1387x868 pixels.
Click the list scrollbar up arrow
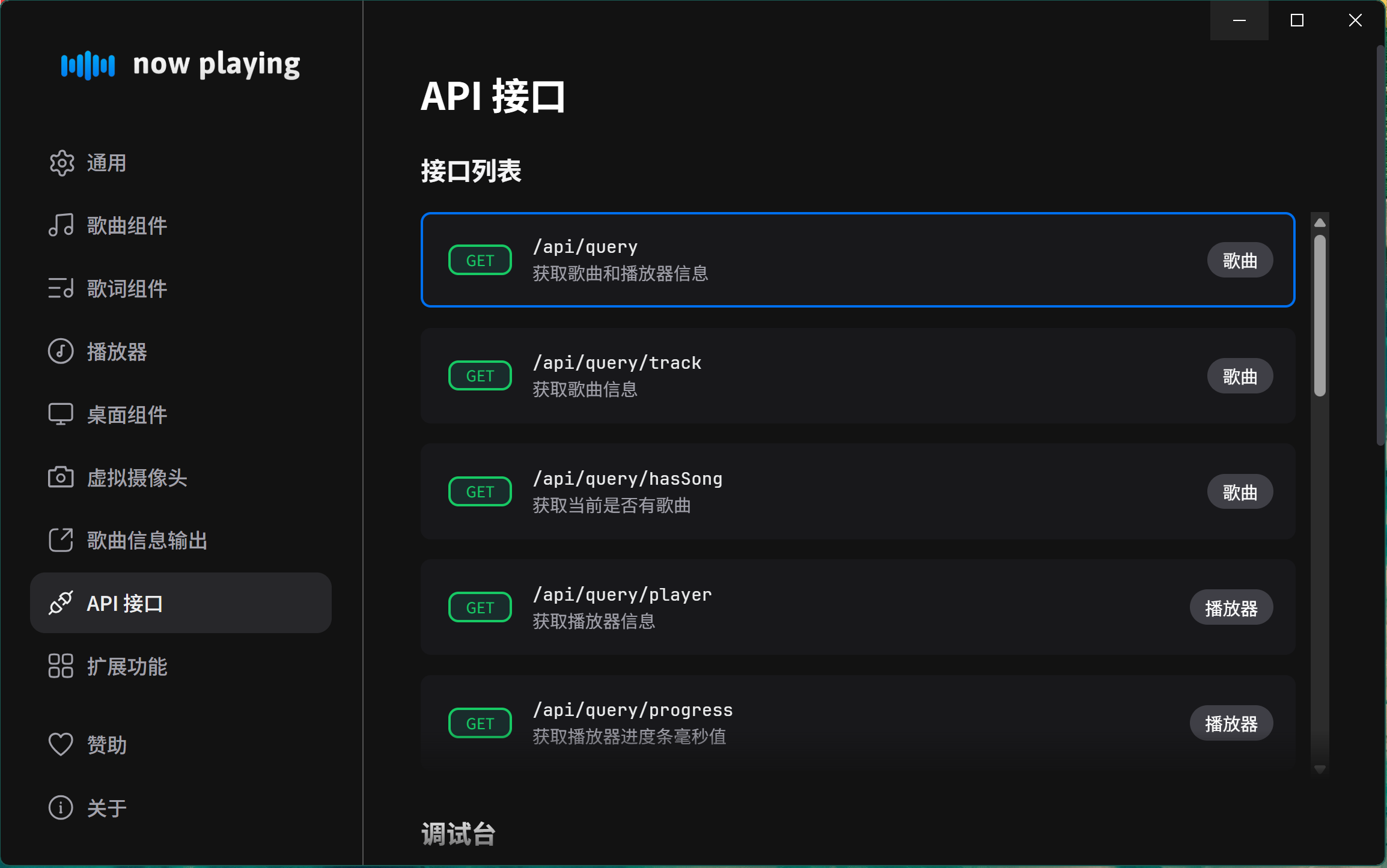pyautogui.click(x=1320, y=223)
